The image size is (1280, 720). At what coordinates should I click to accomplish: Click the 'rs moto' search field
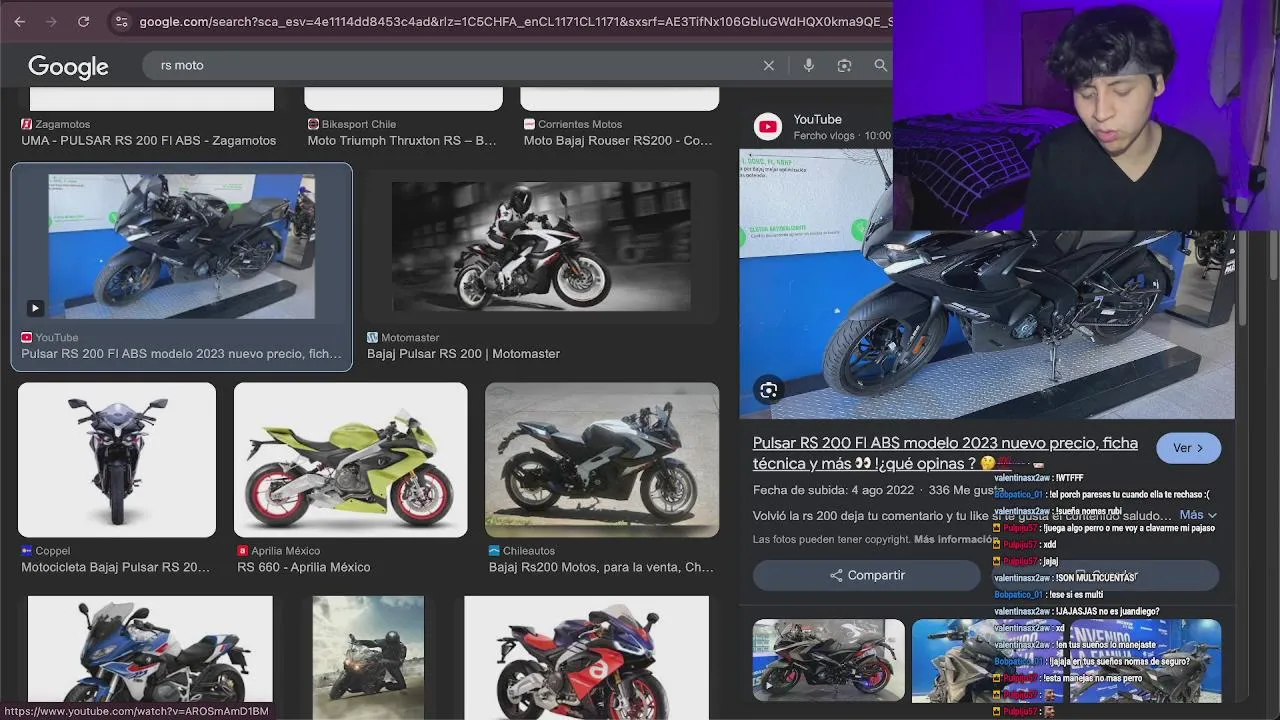click(x=455, y=65)
